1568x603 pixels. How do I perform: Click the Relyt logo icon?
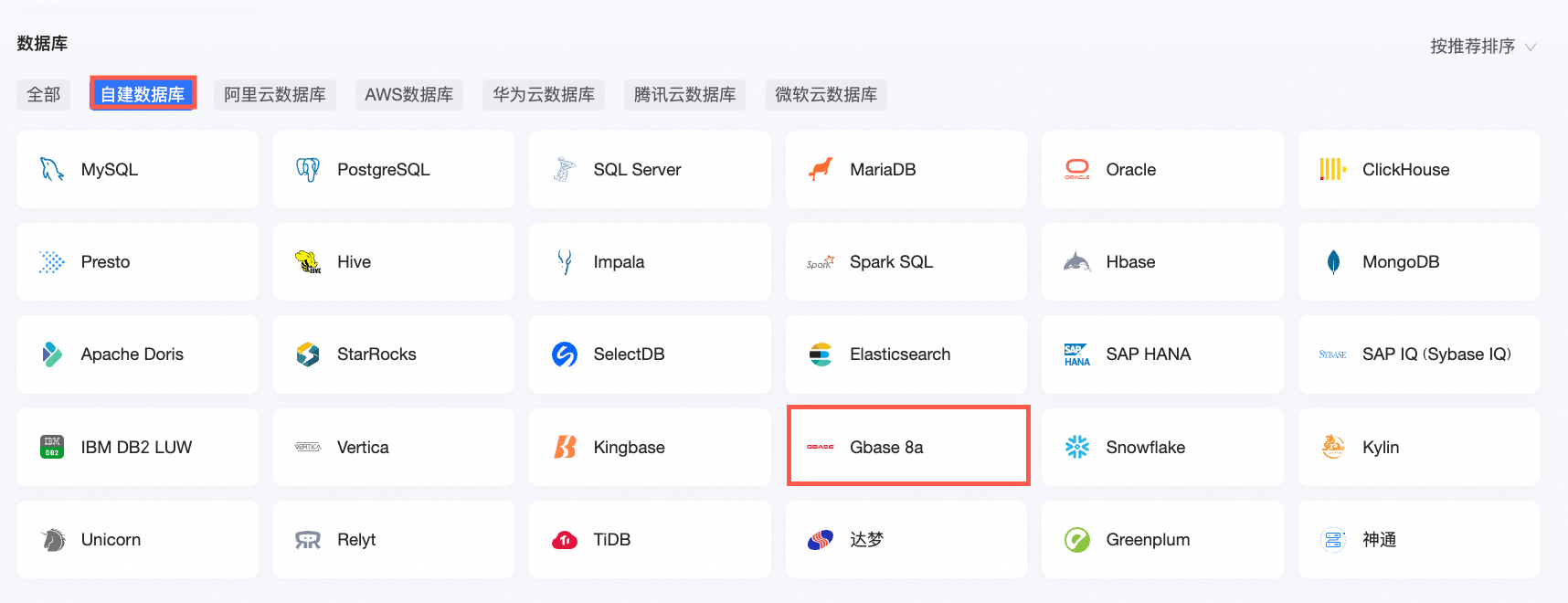click(308, 540)
